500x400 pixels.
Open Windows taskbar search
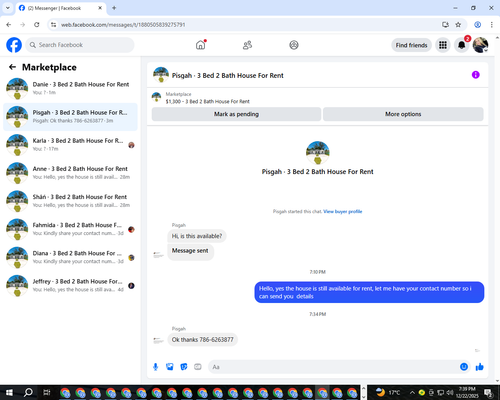point(28,392)
